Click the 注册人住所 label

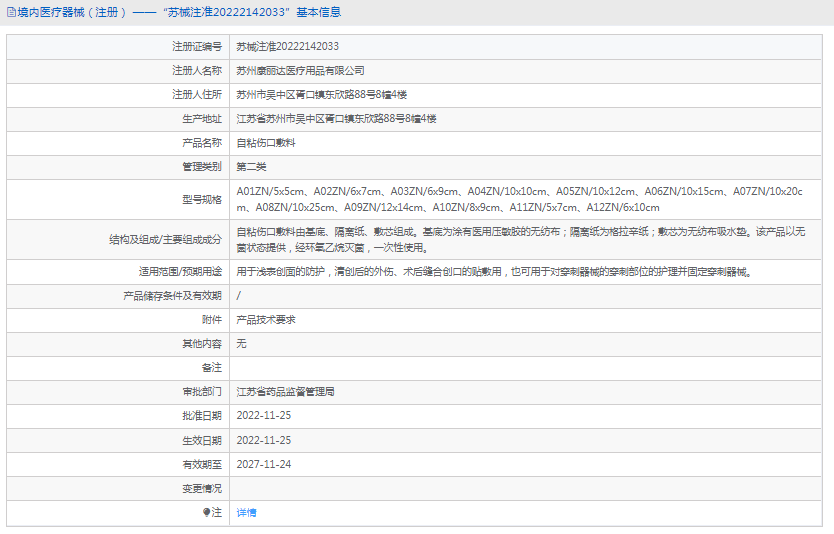pyautogui.click(x=197, y=95)
